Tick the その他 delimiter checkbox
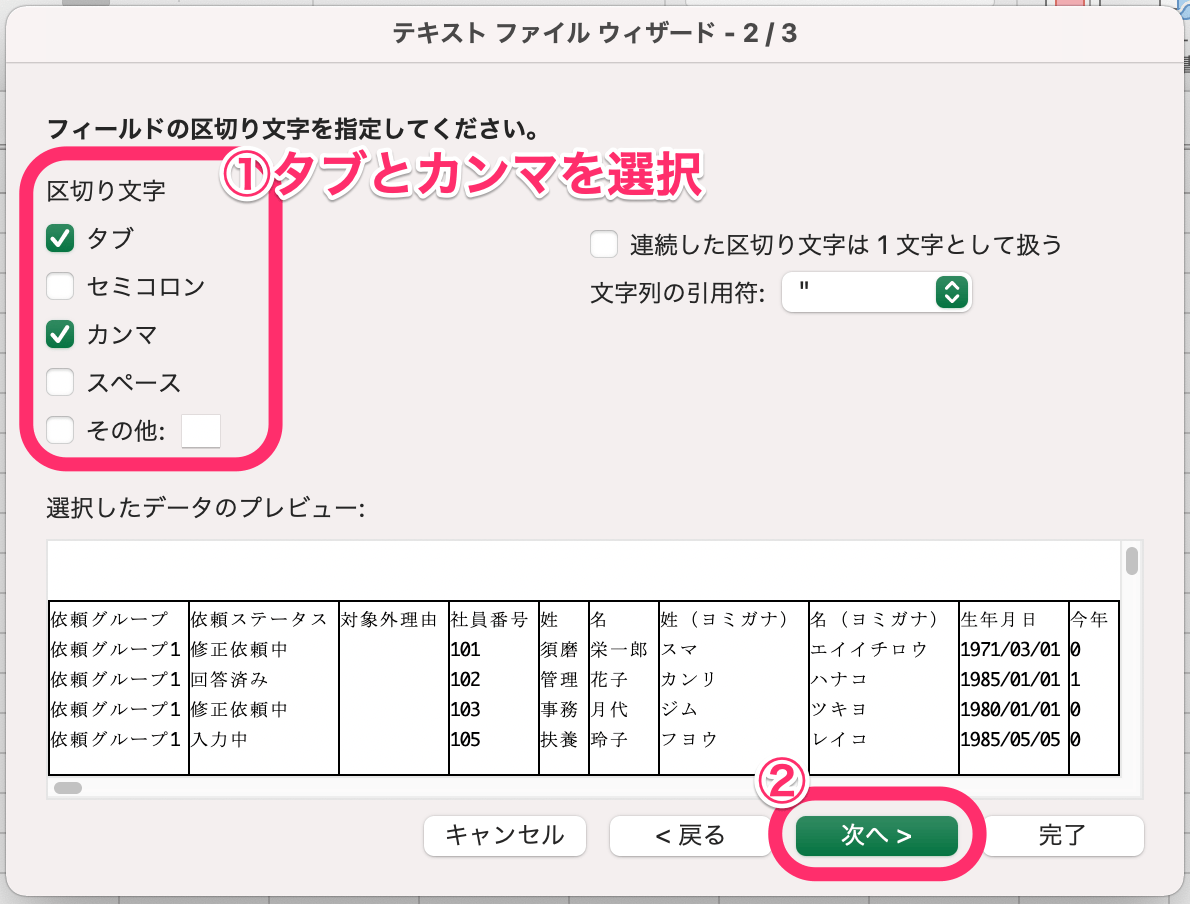1190x904 pixels. (60, 430)
